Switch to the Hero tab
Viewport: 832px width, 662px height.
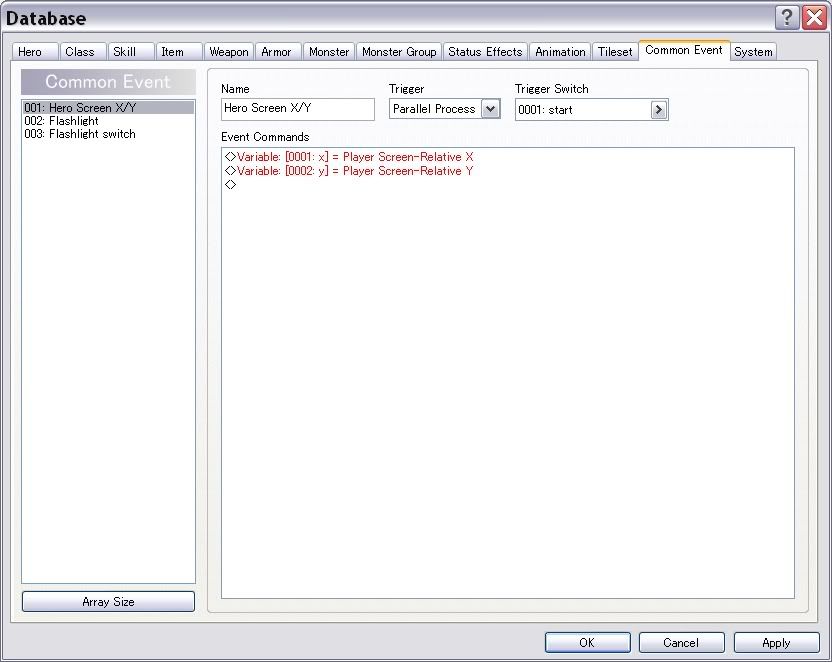30,52
